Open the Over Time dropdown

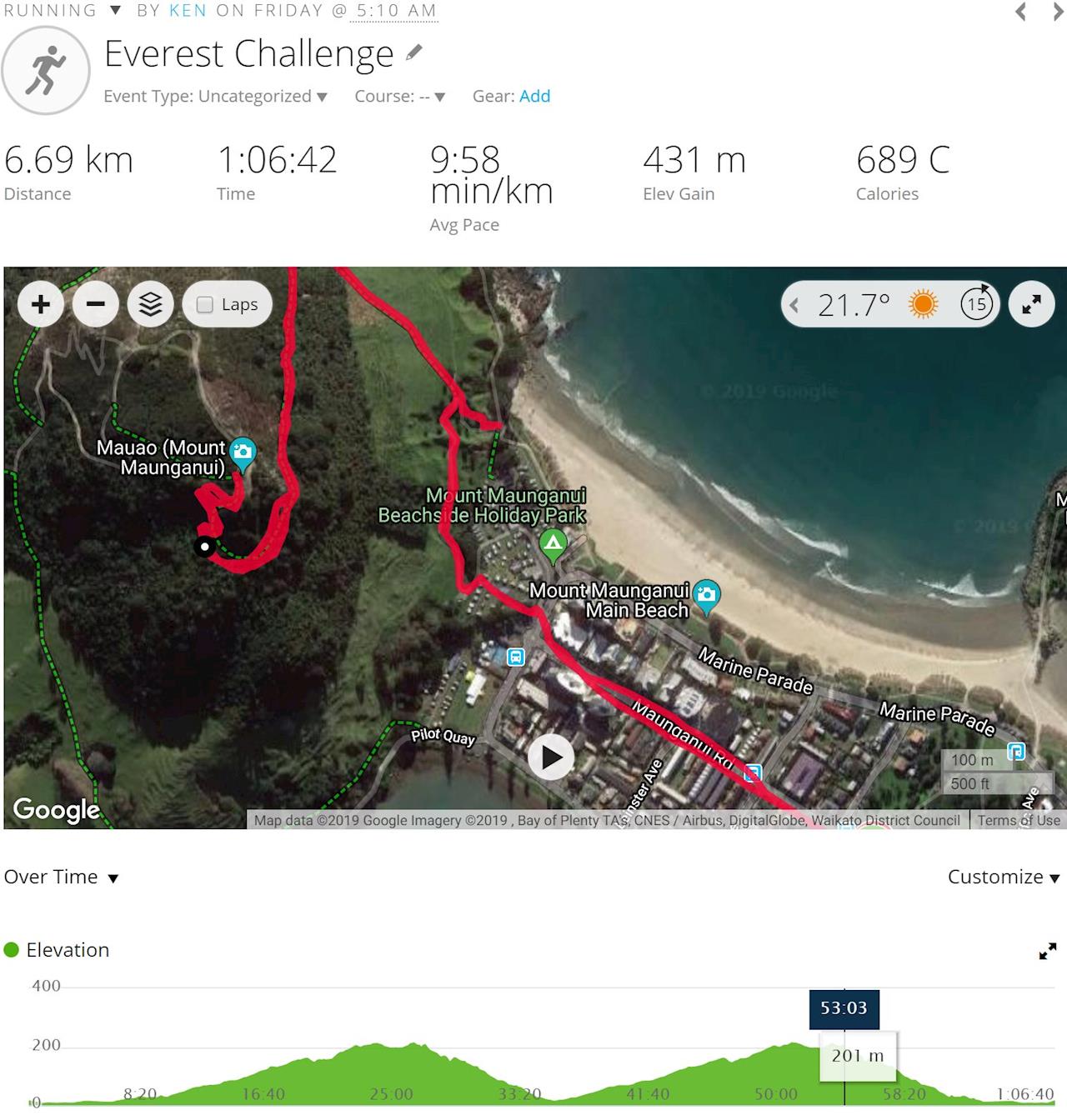tap(61, 877)
